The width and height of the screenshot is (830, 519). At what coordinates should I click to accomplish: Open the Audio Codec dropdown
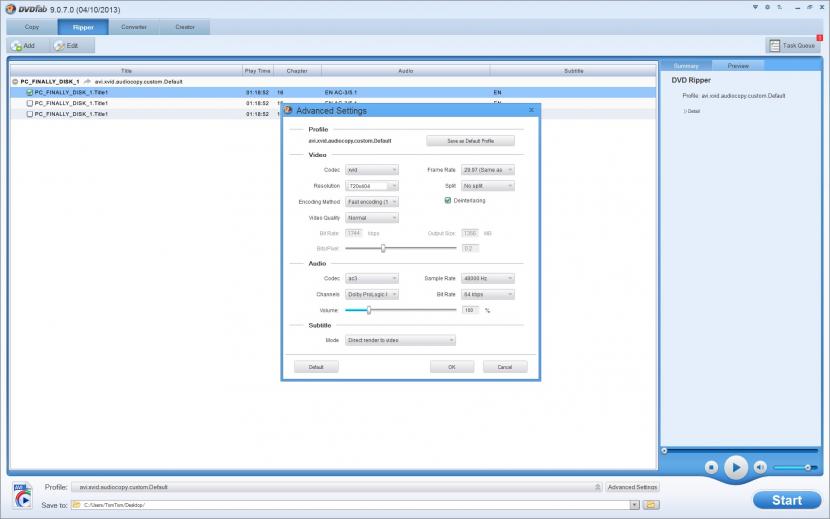(x=372, y=279)
